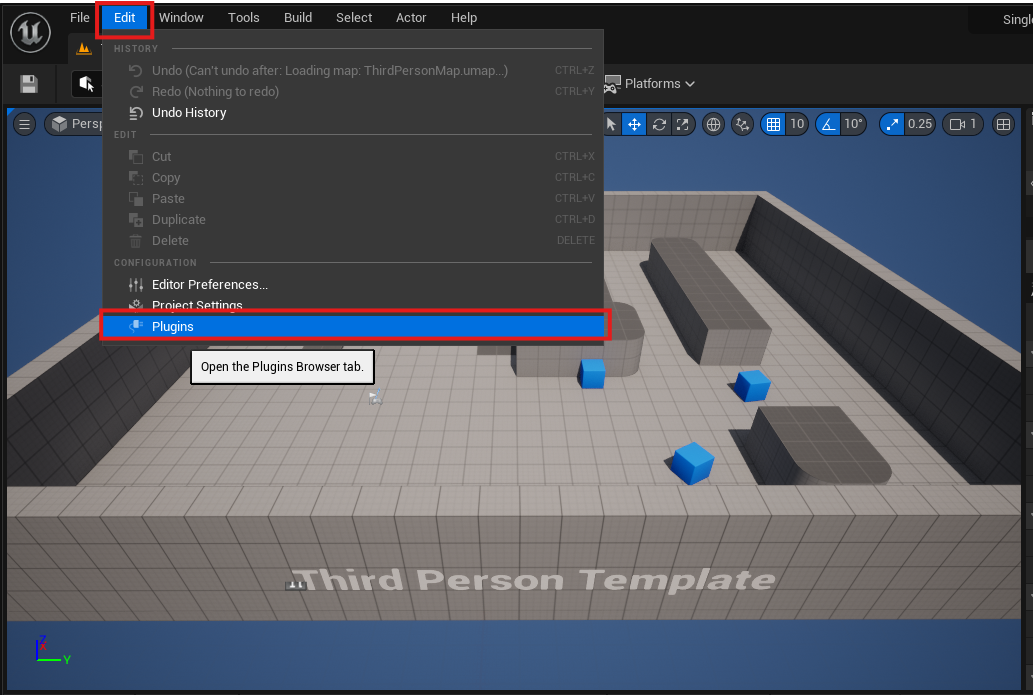Open grid snap size 10 dropdown

(797, 124)
